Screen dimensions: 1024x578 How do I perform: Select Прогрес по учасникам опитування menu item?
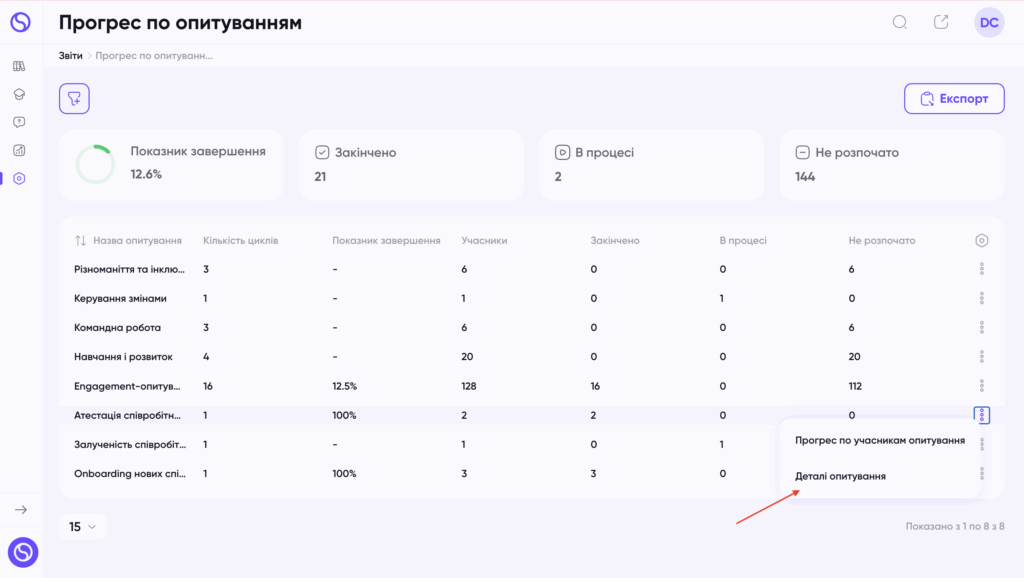tap(880, 440)
